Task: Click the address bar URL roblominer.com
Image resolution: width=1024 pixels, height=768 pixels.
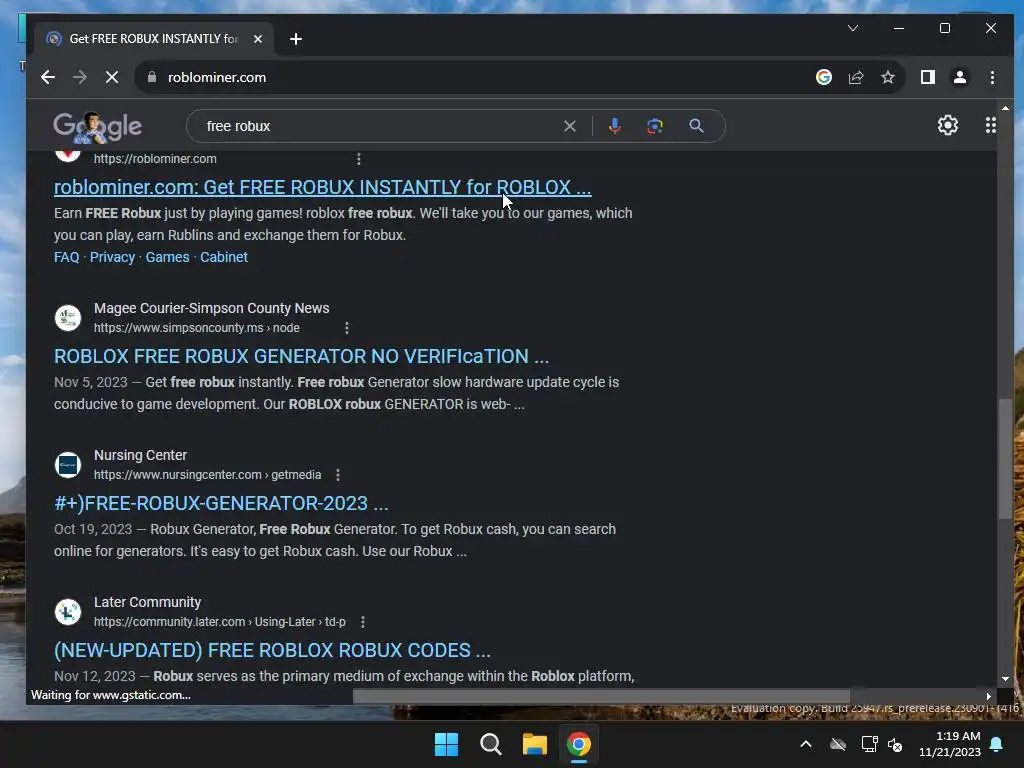Action: point(217,77)
